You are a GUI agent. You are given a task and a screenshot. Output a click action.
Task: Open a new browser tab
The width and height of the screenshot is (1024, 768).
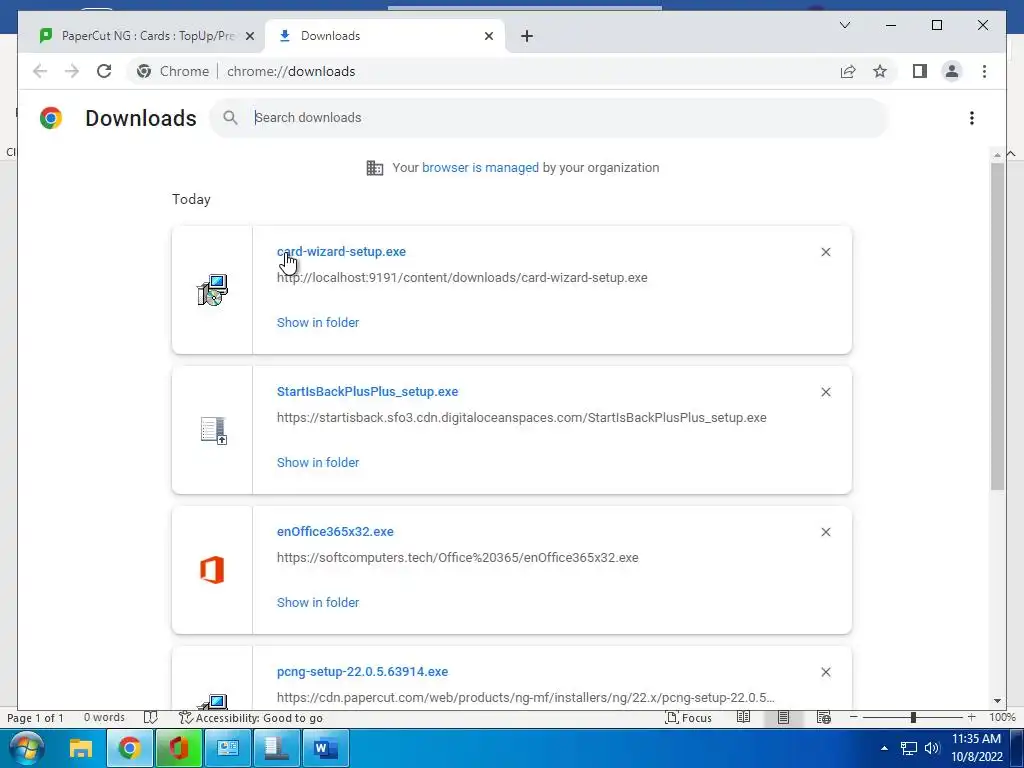[x=527, y=36]
